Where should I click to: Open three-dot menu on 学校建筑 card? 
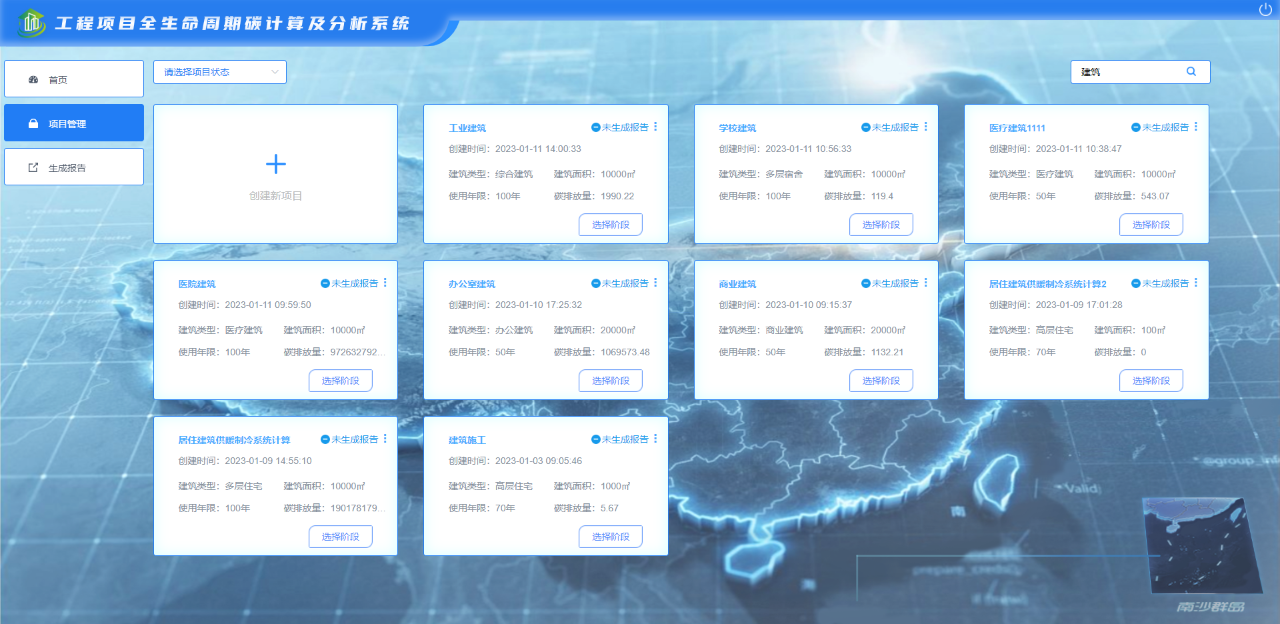(x=926, y=127)
